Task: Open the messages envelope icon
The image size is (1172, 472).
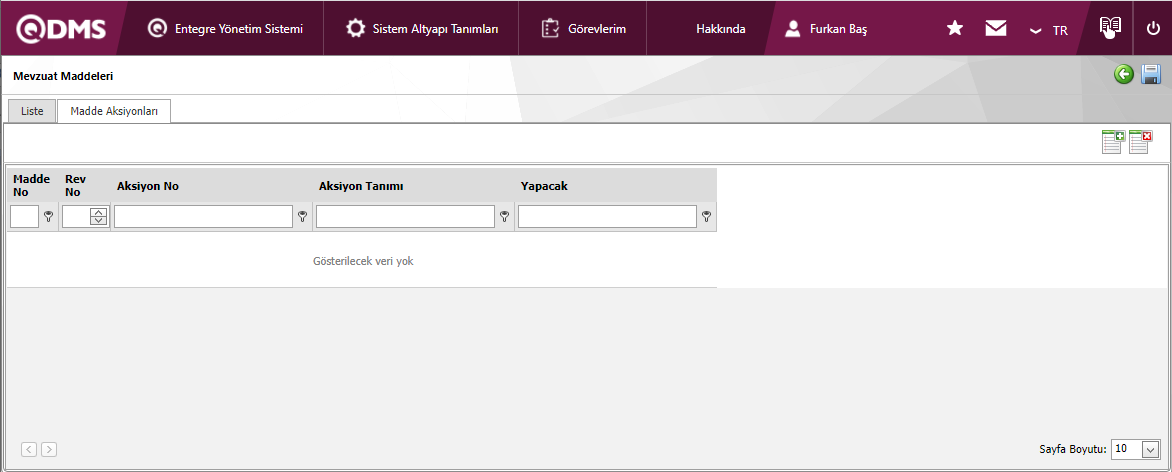Action: click(x=996, y=29)
